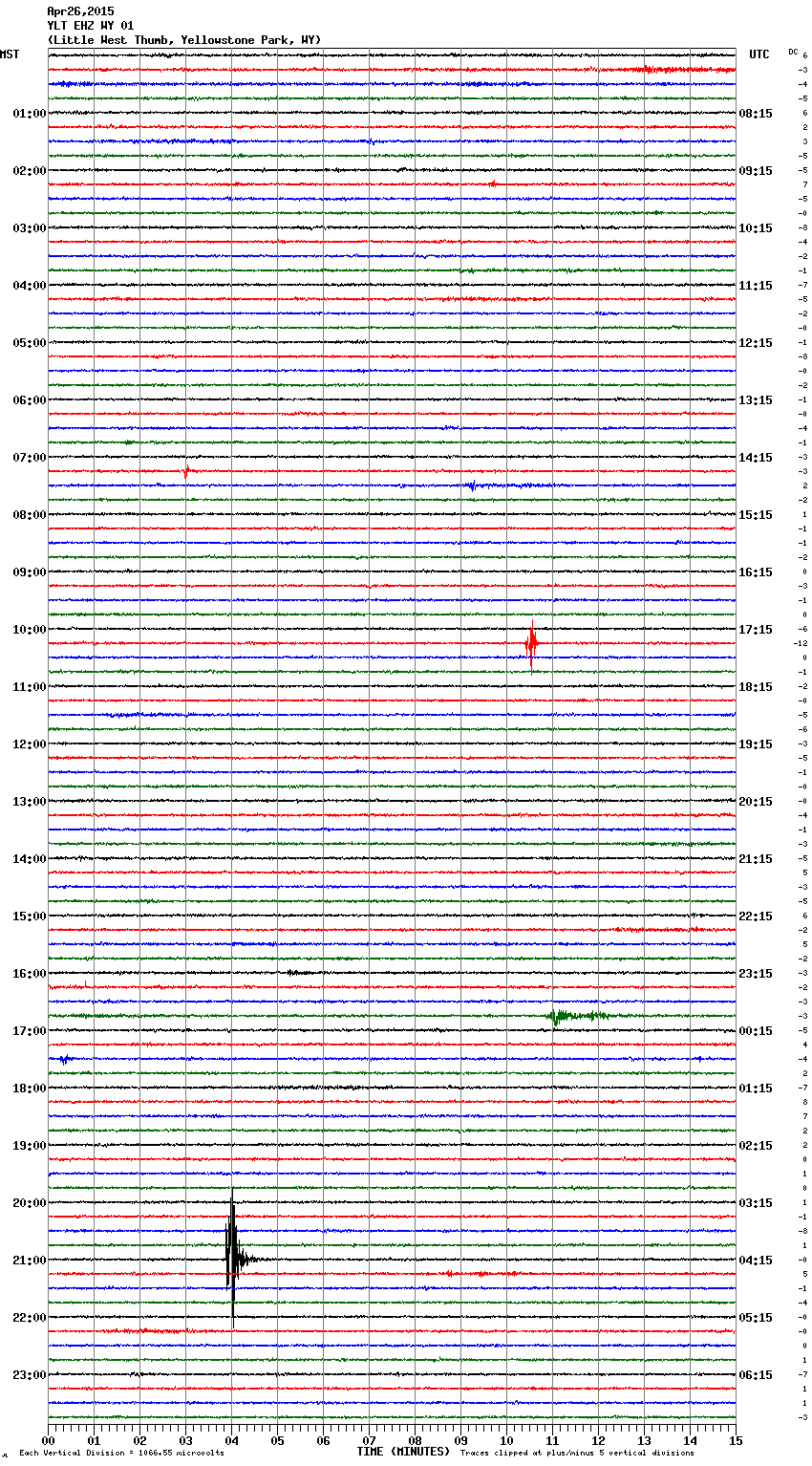Click the 11:15 UTC time label
The image size is (812, 1466).
756,286
